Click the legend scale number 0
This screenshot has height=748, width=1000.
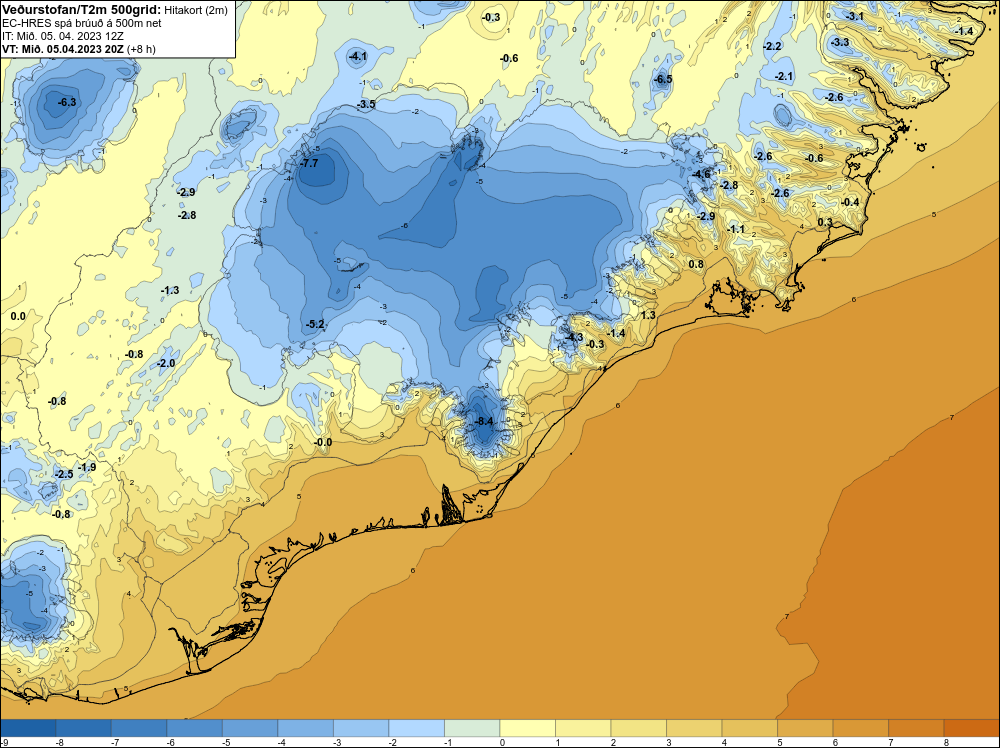(x=503, y=742)
